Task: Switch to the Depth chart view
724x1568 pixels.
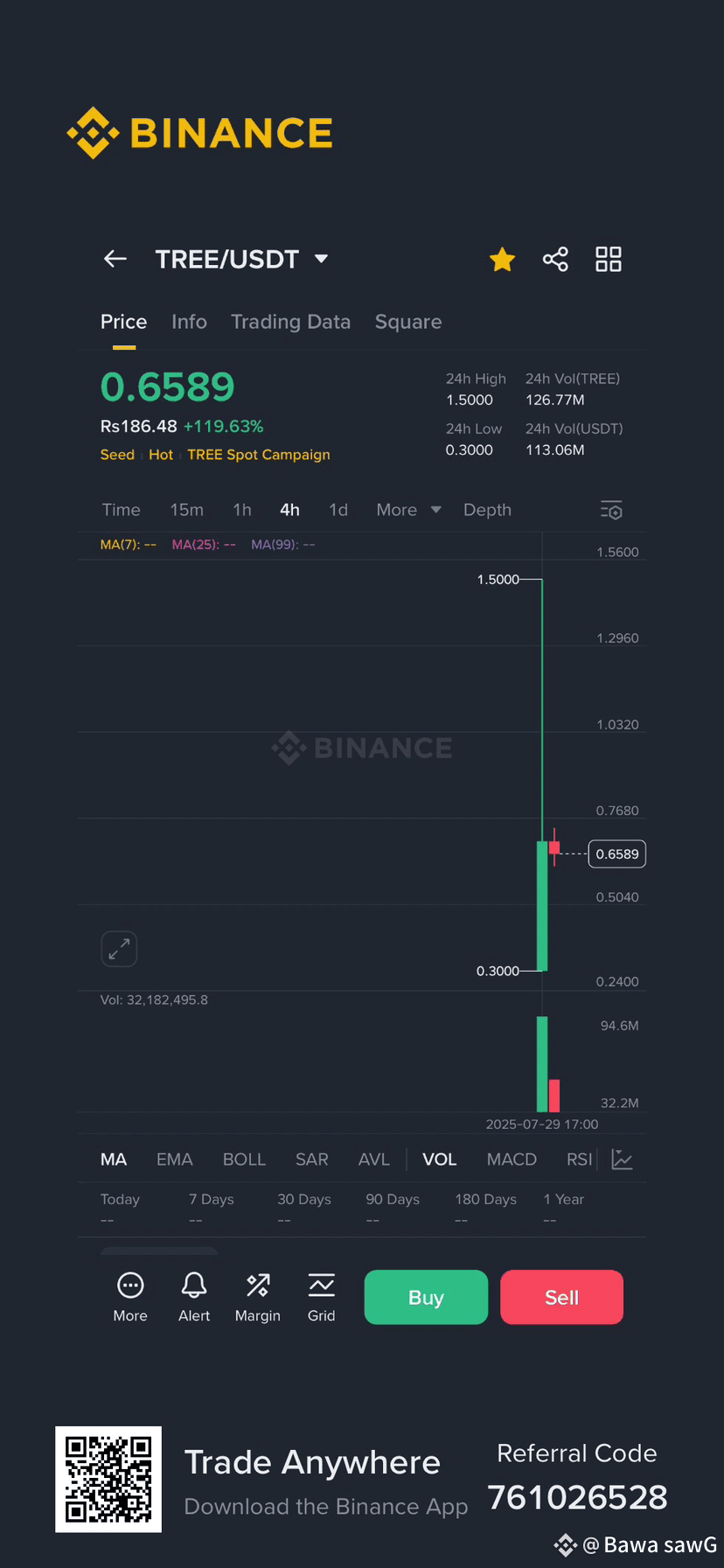Action: 487,510
